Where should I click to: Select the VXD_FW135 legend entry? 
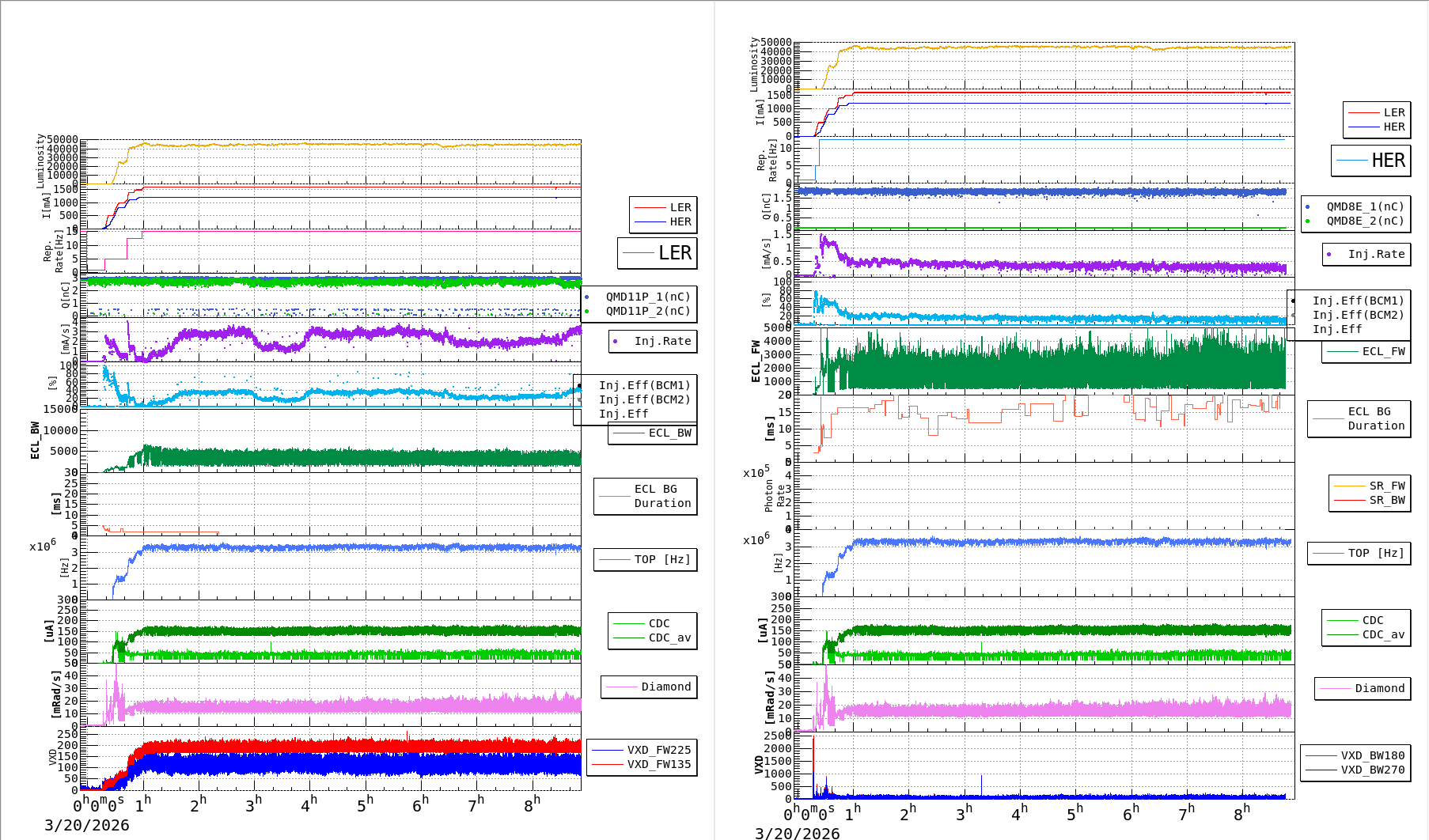pyautogui.click(x=658, y=764)
